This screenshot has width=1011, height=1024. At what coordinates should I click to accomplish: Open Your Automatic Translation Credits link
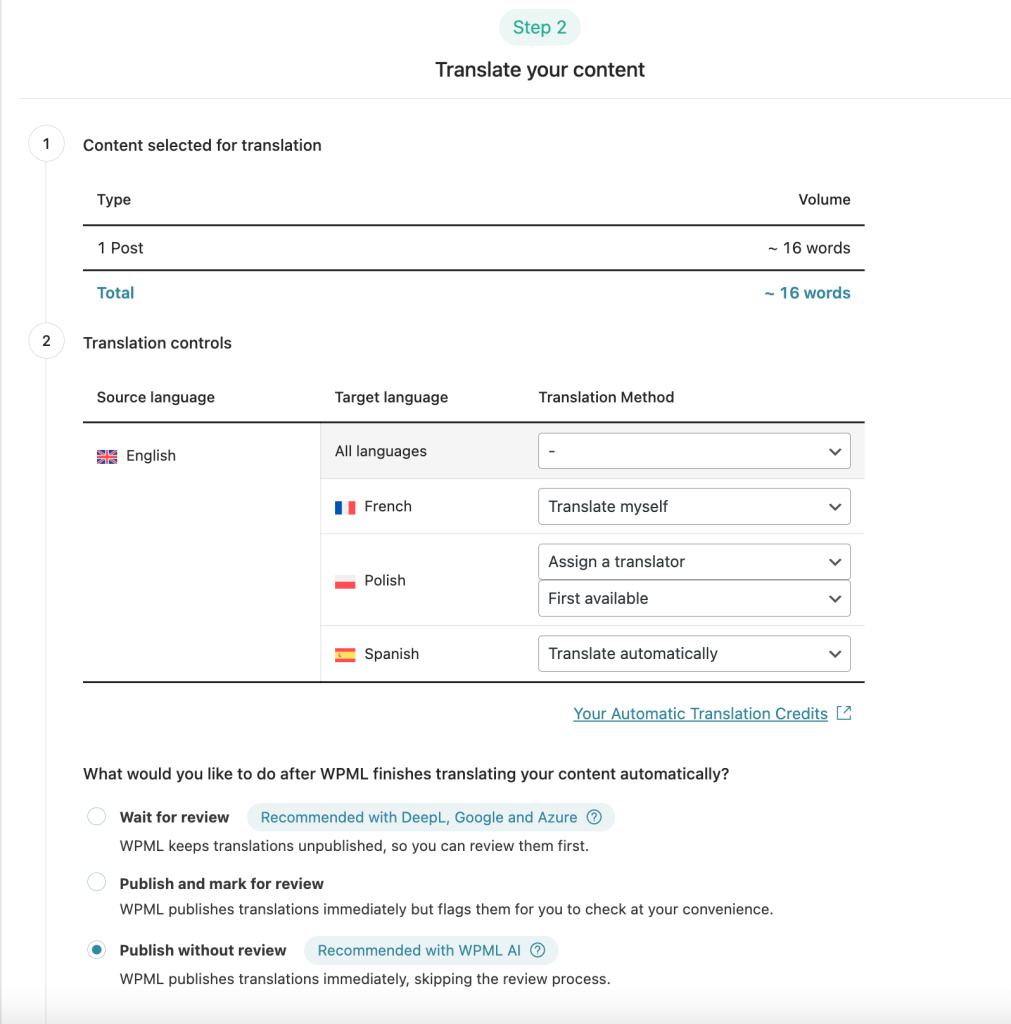pos(700,714)
